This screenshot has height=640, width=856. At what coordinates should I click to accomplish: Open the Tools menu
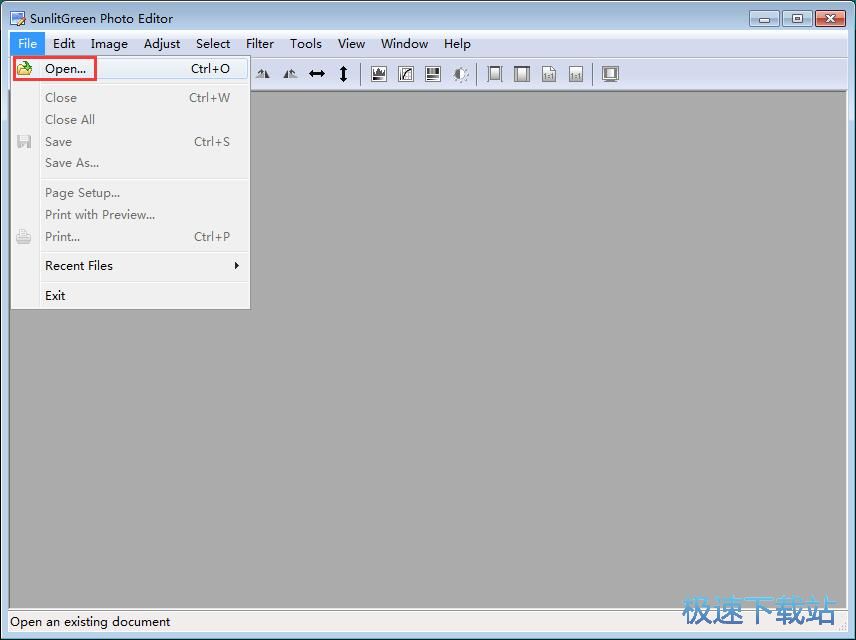click(x=306, y=44)
